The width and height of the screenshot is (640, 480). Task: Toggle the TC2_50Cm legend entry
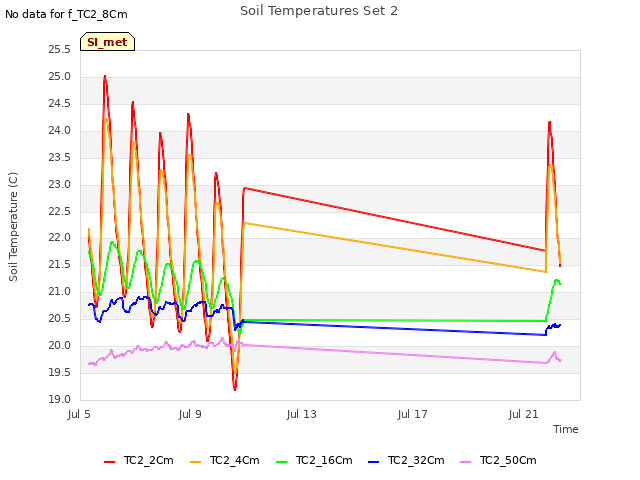coord(498,460)
